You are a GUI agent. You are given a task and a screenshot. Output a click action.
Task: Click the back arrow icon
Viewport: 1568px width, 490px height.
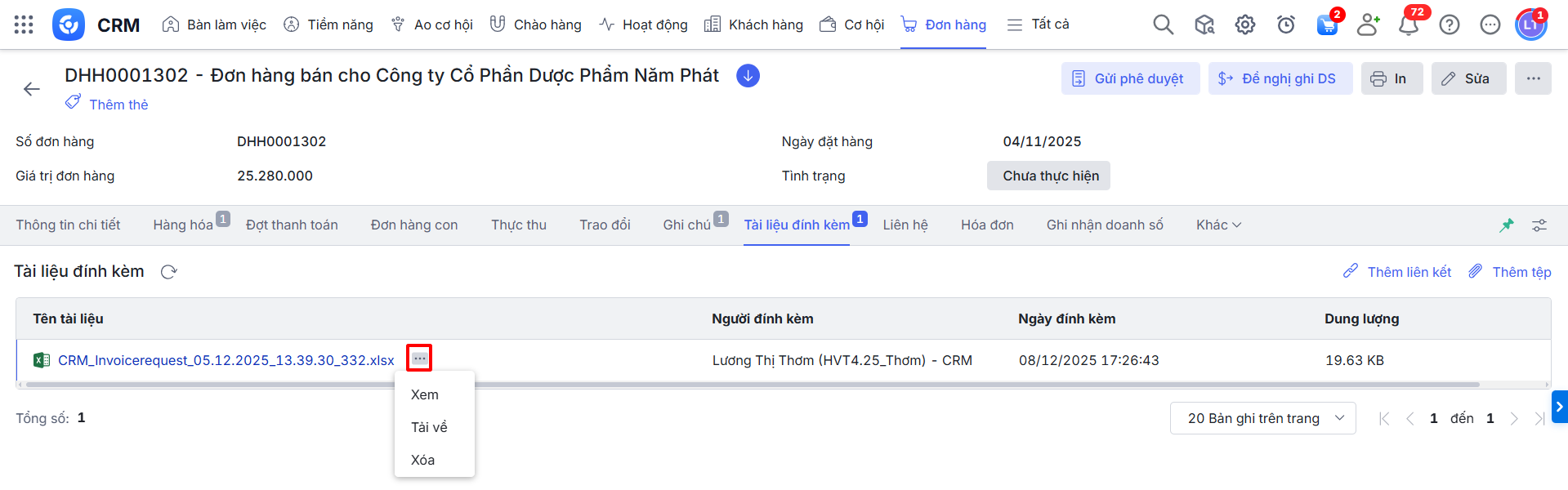click(32, 89)
